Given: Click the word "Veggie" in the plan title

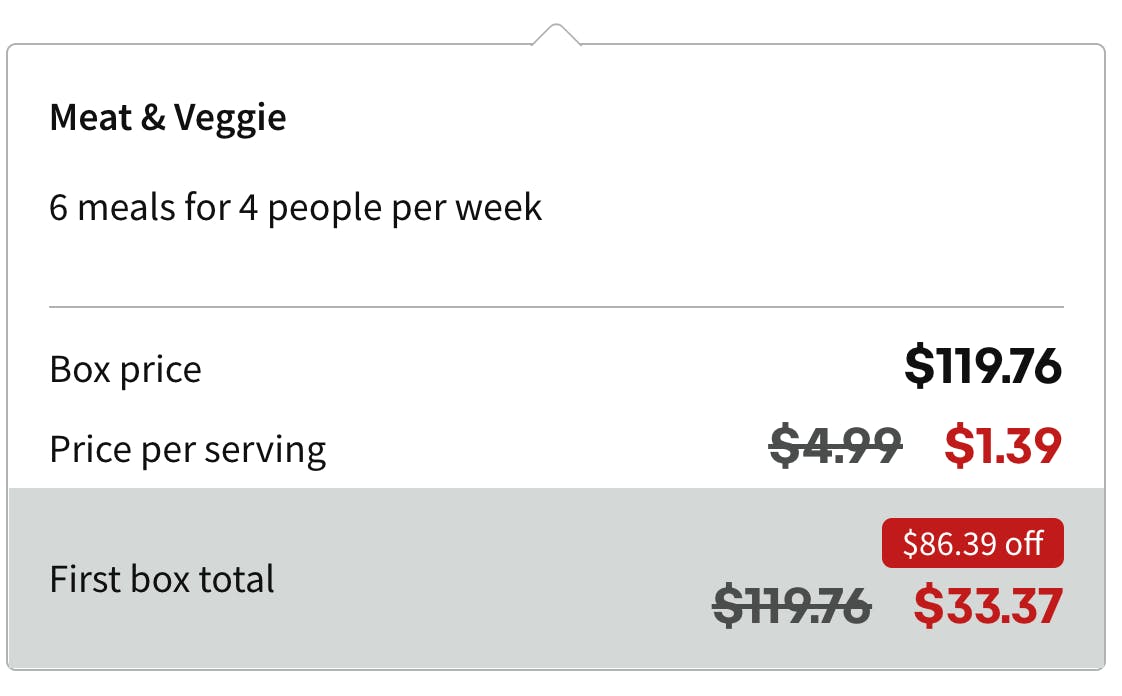Looking at the screenshot, I should [230, 119].
